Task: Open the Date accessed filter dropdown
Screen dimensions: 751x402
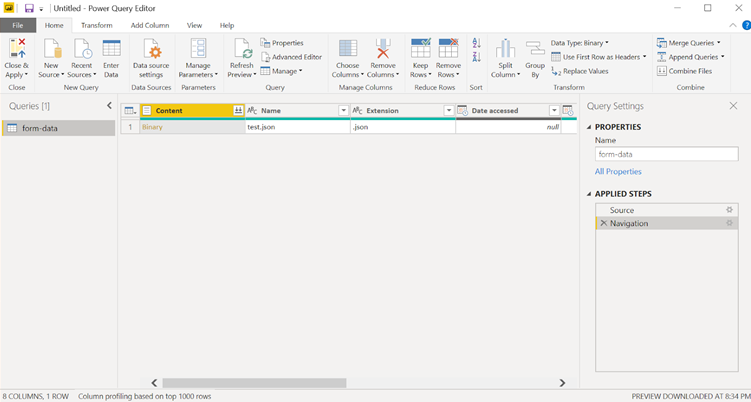Action: pos(554,111)
